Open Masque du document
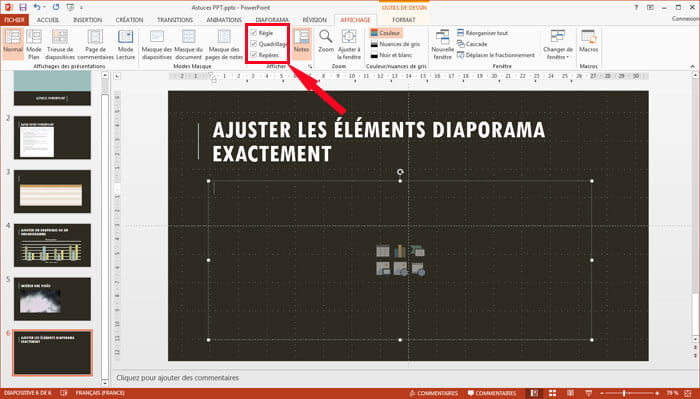This screenshot has width=700, height=399. click(188, 44)
